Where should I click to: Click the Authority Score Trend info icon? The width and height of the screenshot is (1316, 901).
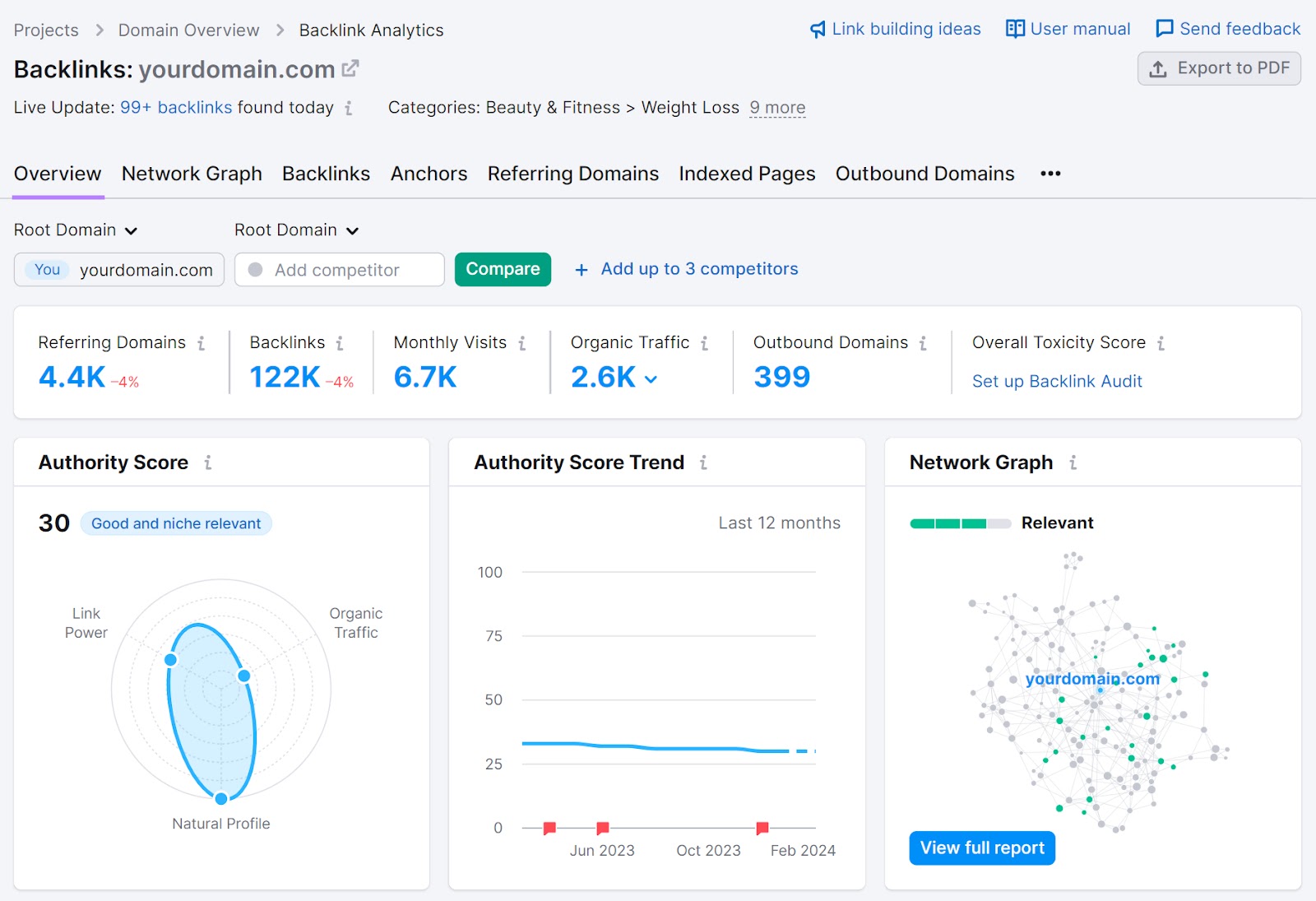[704, 462]
